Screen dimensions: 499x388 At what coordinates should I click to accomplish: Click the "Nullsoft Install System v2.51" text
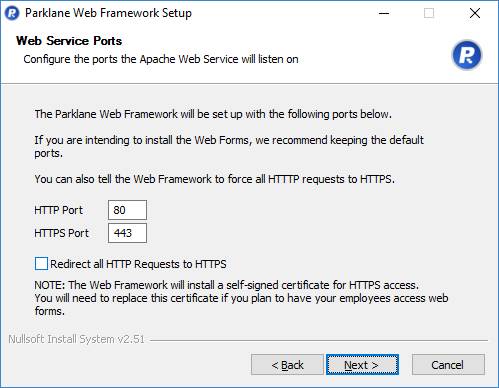tap(76, 339)
